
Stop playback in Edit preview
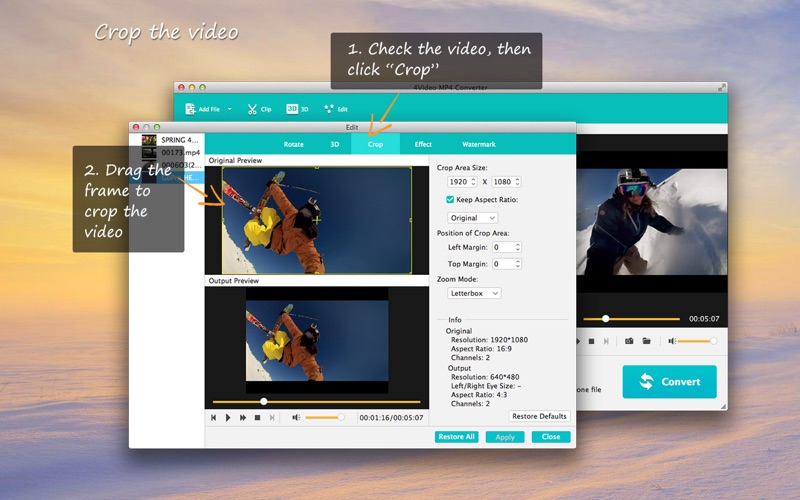click(258, 417)
